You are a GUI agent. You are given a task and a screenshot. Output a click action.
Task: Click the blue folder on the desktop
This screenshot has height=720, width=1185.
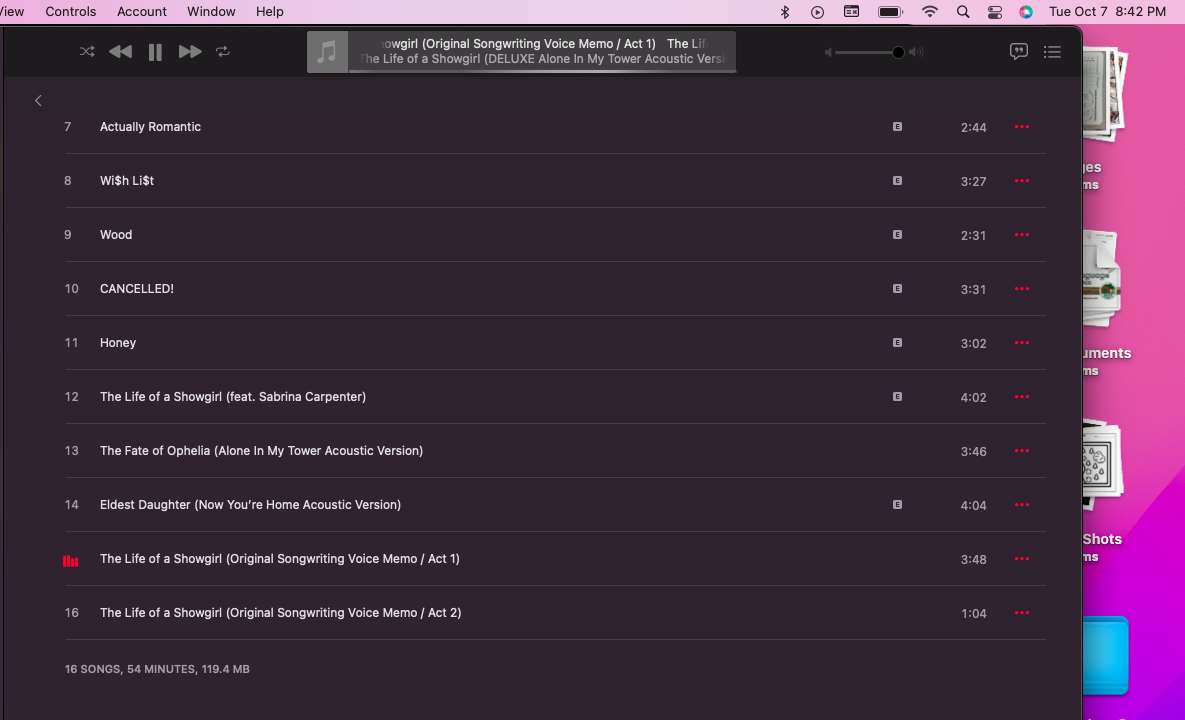pos(1105,655)
